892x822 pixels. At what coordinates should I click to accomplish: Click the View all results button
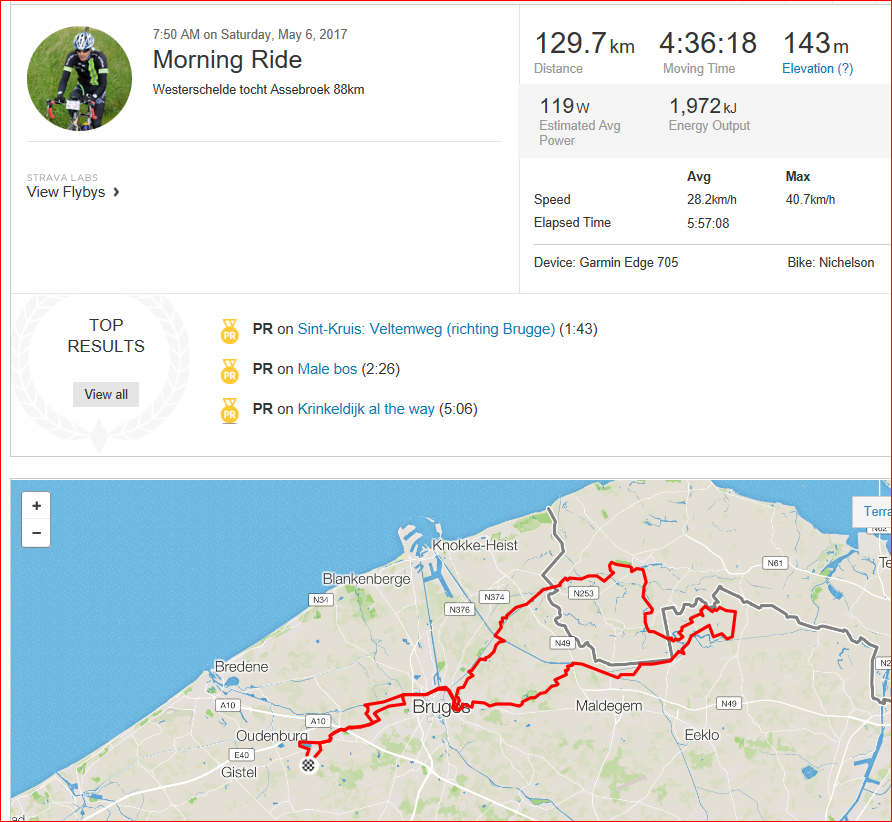[106, 394]
